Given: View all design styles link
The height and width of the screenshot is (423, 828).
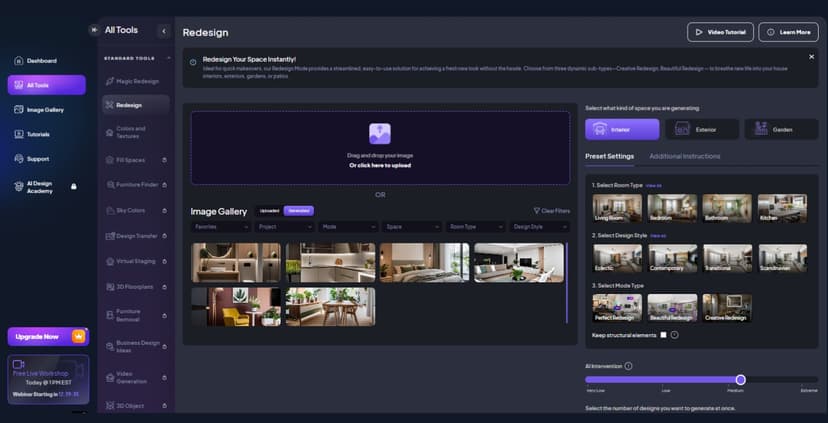Looking at the screenshot, I should pyautogui.click(x=658, y=236).
